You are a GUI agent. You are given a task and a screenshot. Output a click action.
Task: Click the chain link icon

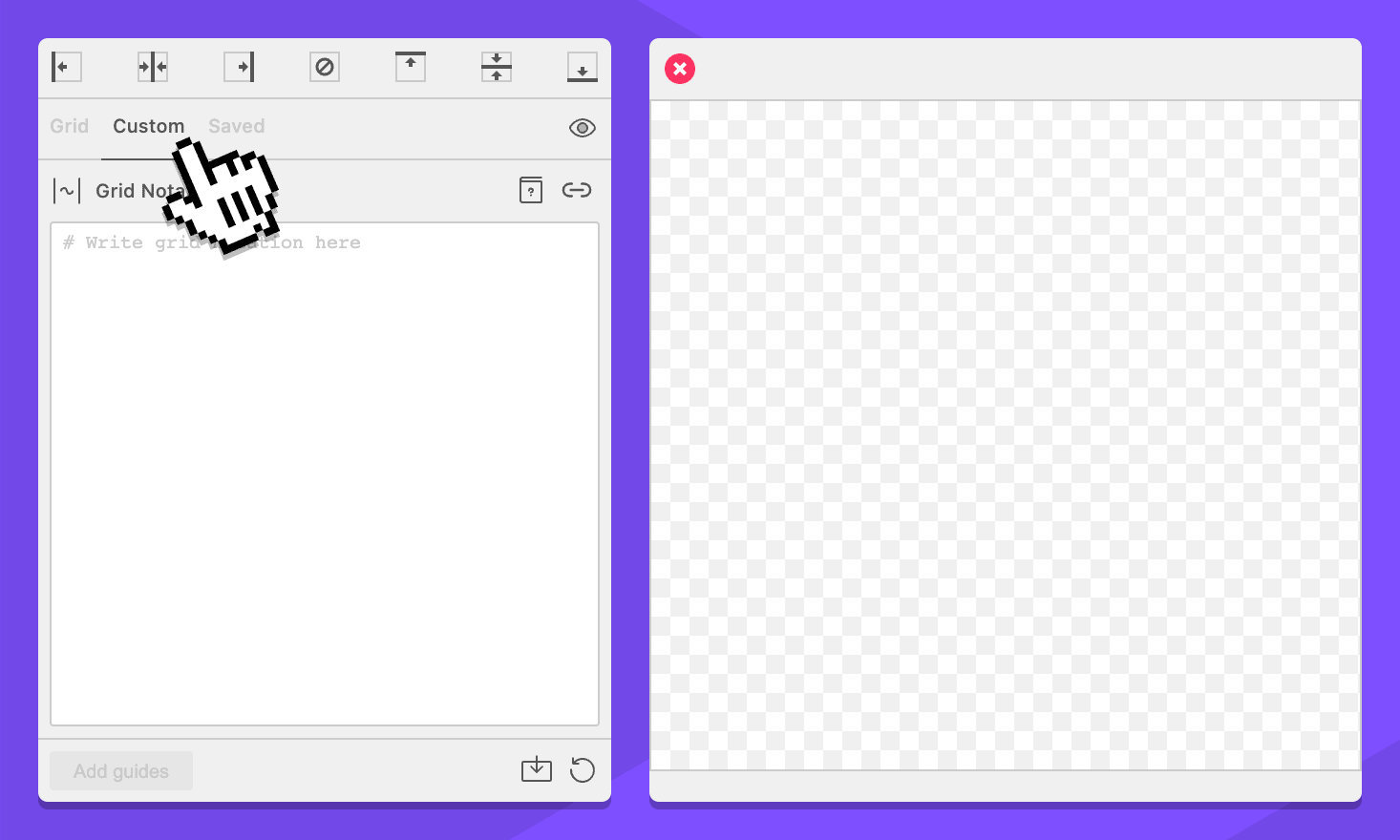point(577,190)
